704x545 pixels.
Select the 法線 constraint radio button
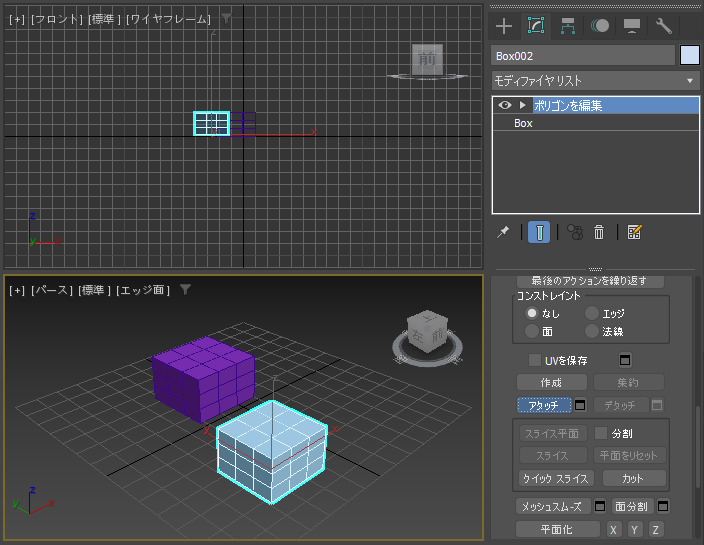592,331
